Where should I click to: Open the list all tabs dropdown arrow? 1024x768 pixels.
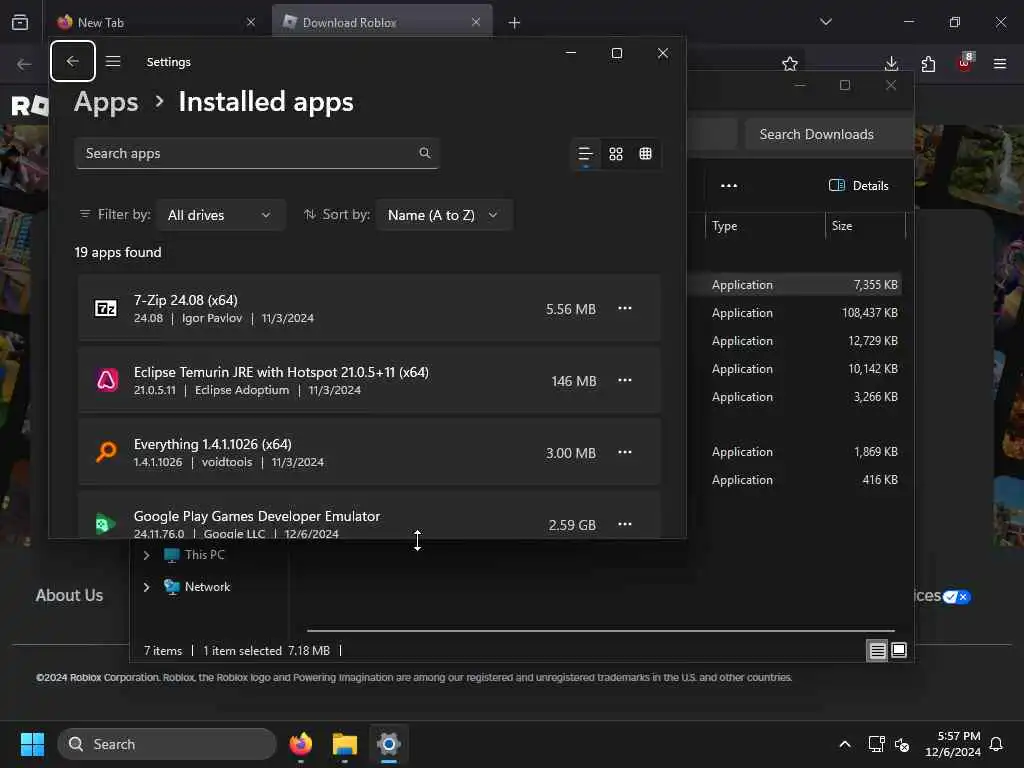point(826,22)
